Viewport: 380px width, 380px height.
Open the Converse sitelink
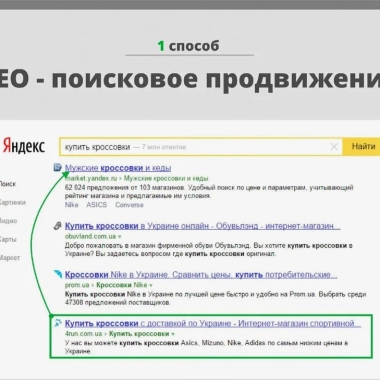[129, 205]
